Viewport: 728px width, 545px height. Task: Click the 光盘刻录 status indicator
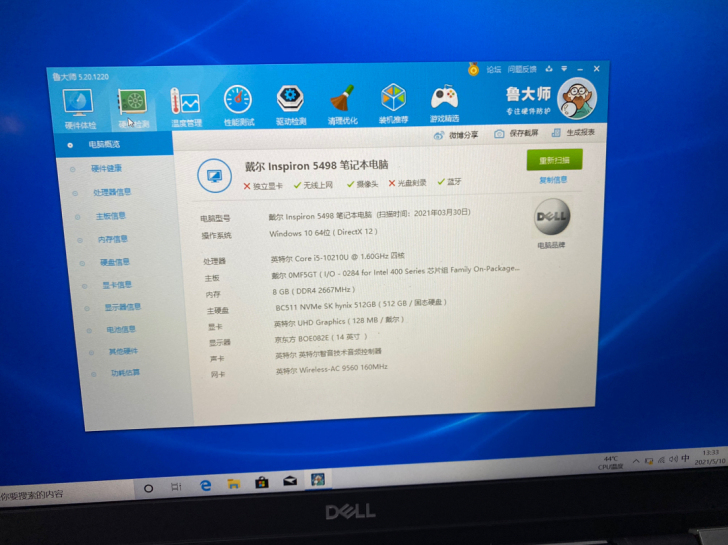(407, 183)
